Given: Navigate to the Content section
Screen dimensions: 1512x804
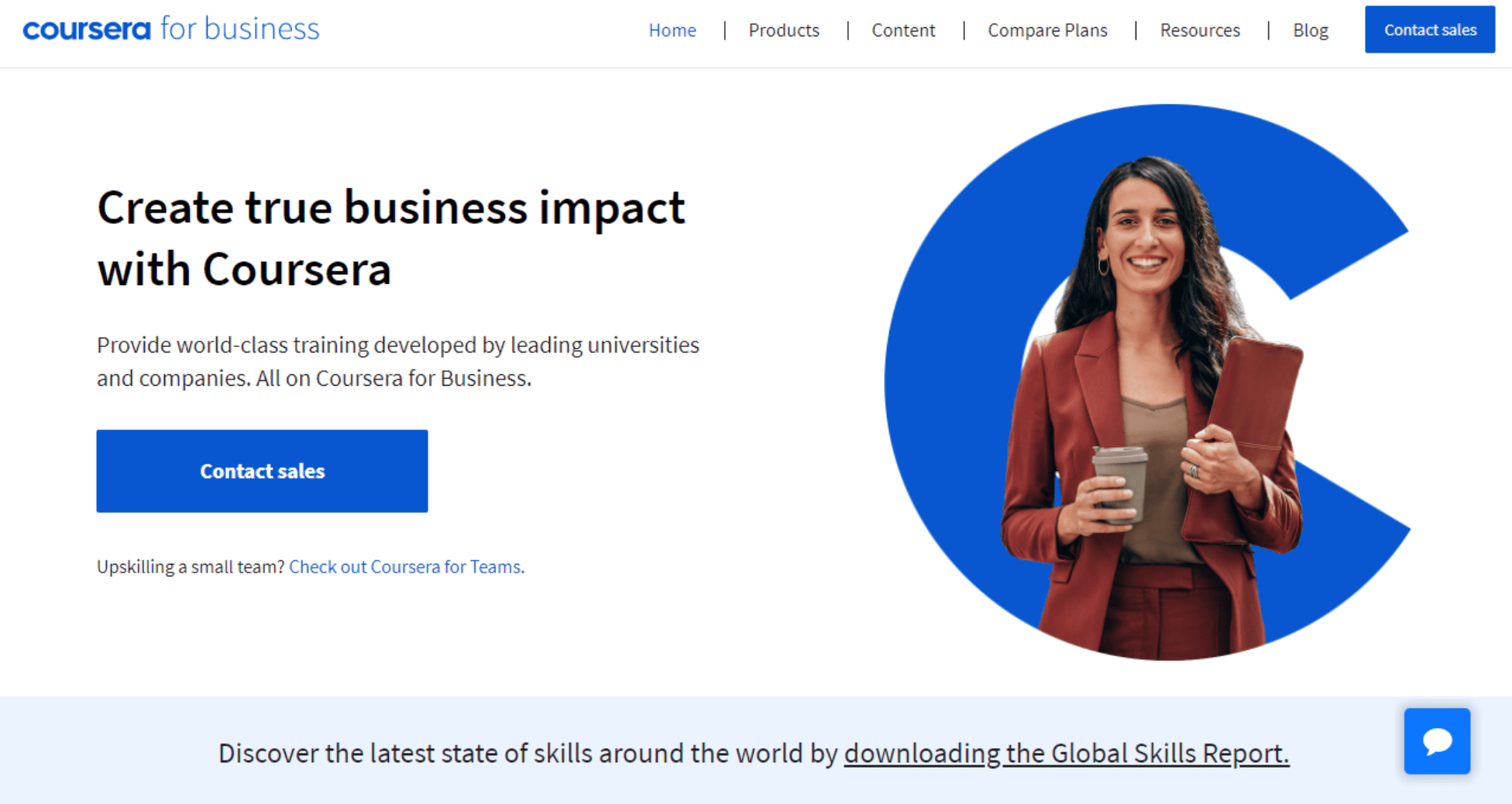Looking at the screenshot, I should point(903,29).
